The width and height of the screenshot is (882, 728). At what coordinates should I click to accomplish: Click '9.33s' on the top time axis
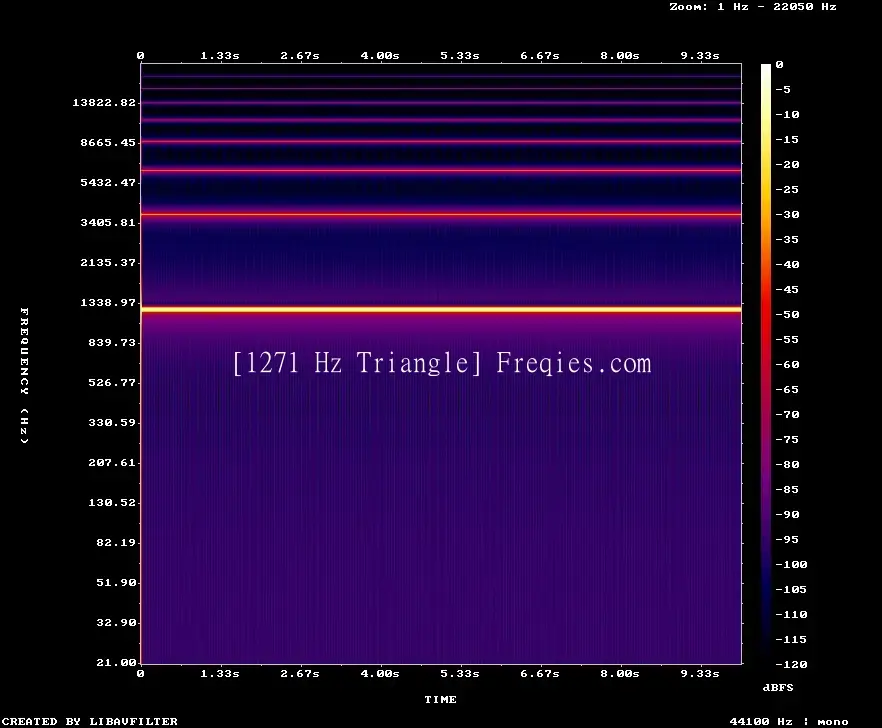coord(700,56)
